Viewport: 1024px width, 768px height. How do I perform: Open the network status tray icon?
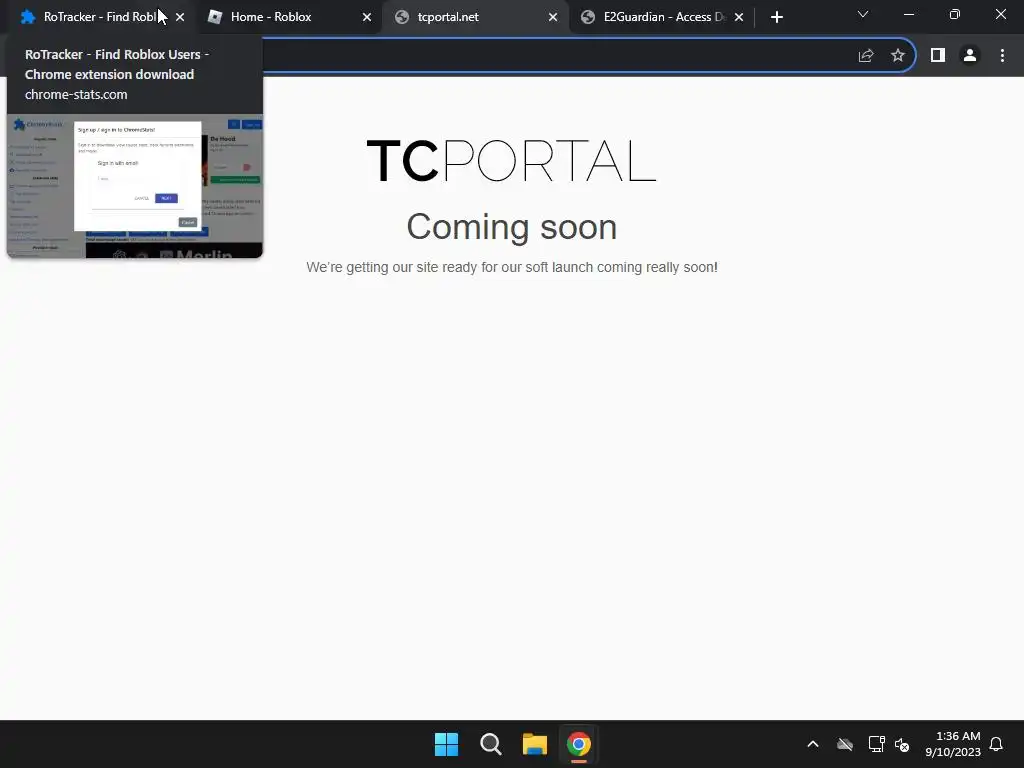coord(876,744)
